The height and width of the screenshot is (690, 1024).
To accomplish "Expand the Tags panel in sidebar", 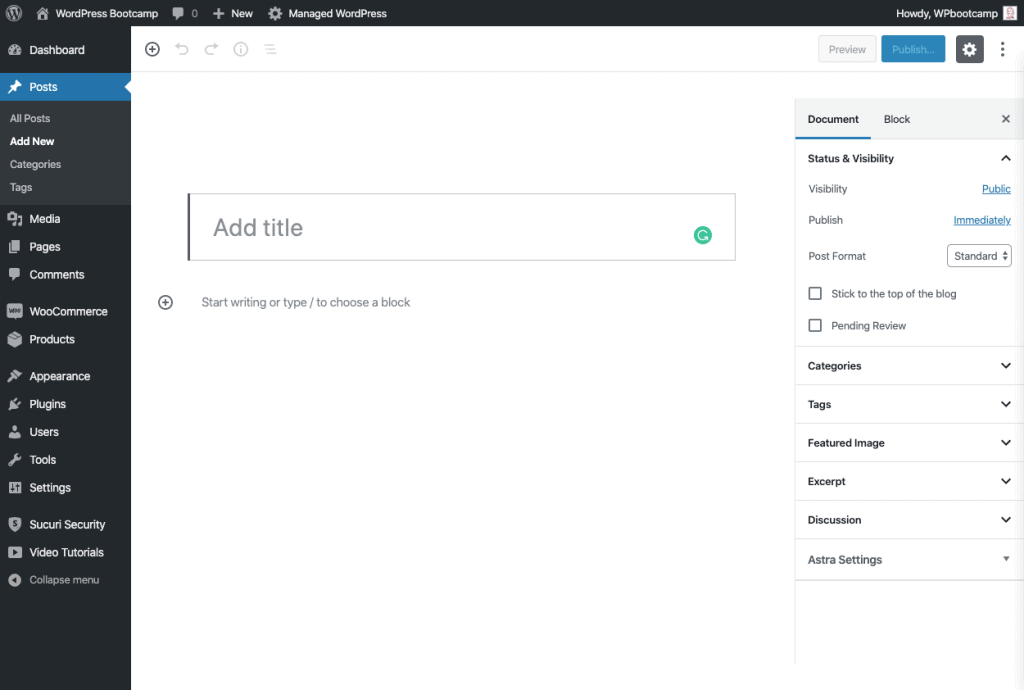I will (909, 404).
